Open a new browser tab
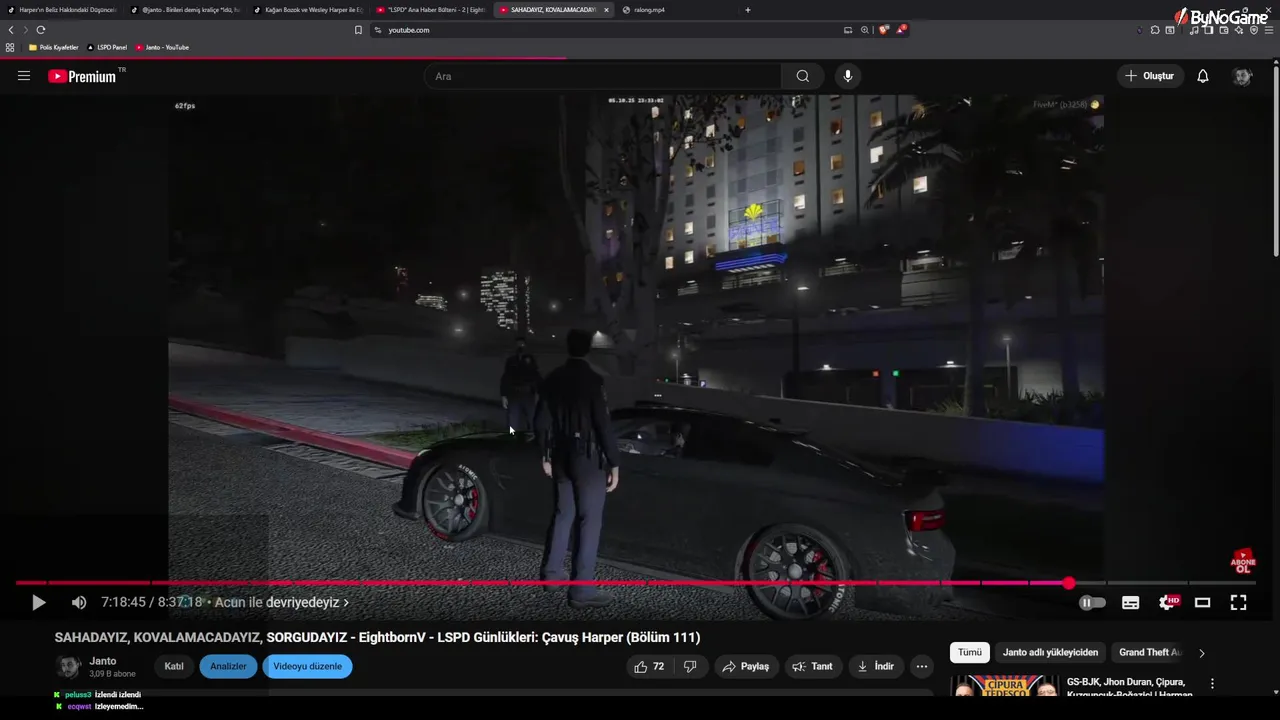The width and height of the screenshot is (1280, 720). [748, 10]
